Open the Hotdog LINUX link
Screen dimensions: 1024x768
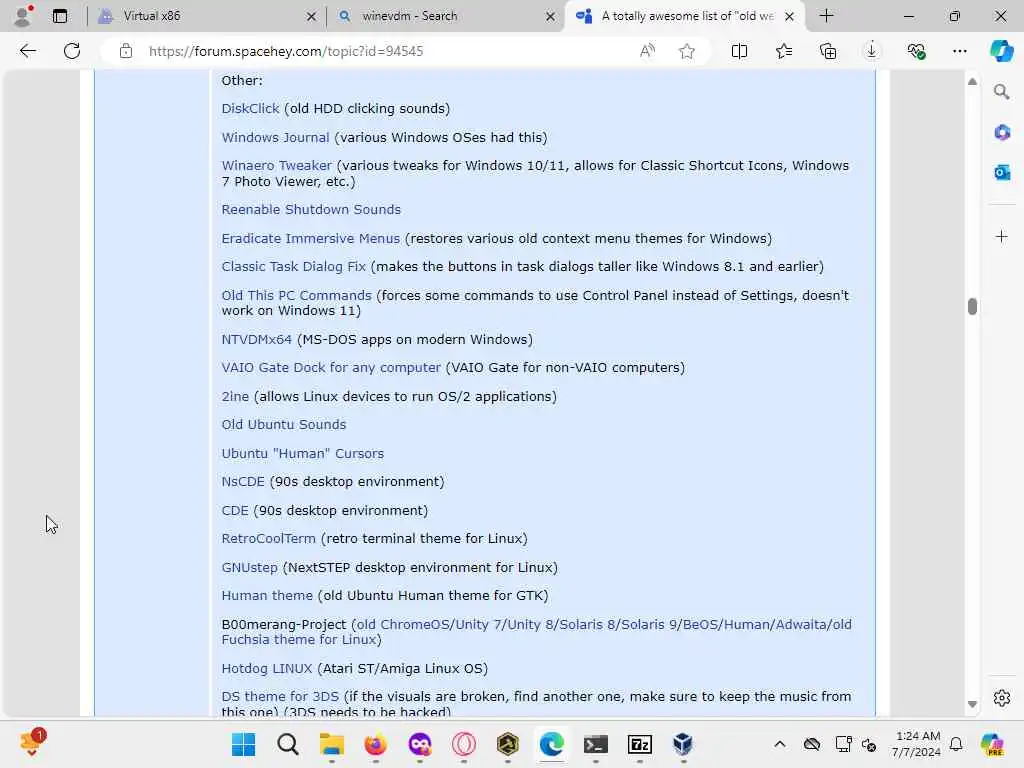click(x=266, y=669)
